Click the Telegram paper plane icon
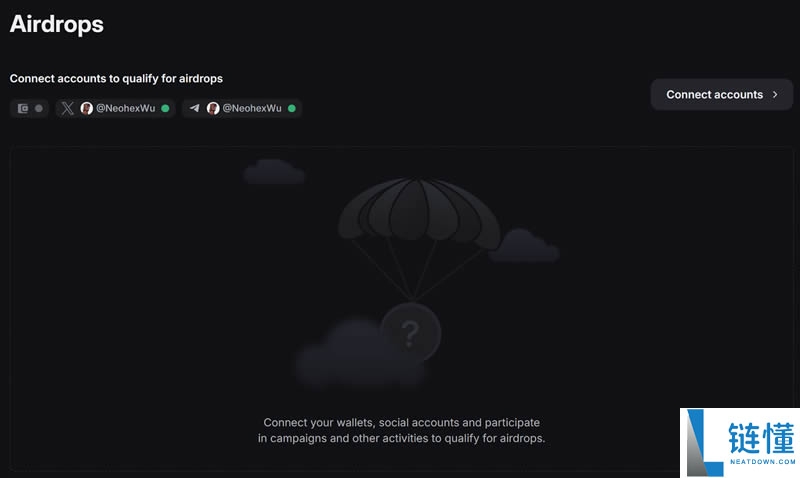The height and width of the screenshot is (478, 800). (194, 108)
